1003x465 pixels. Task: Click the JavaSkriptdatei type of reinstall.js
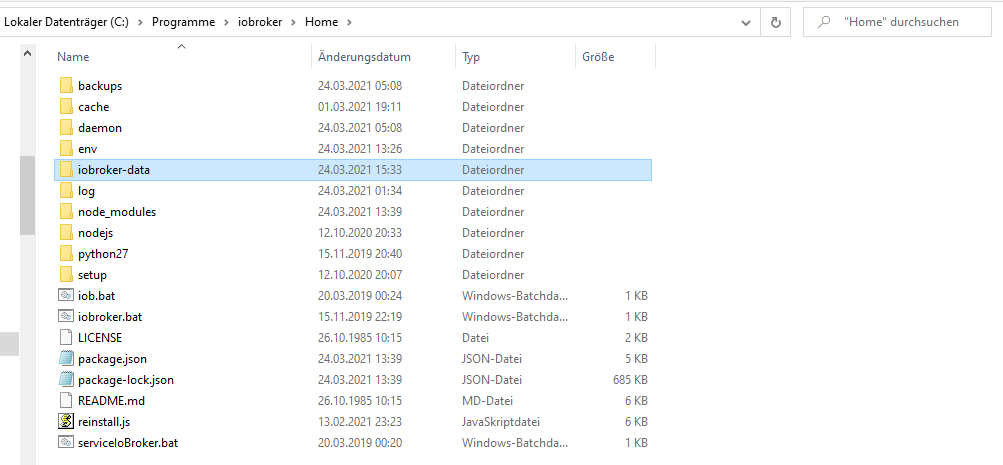point(501,422)
